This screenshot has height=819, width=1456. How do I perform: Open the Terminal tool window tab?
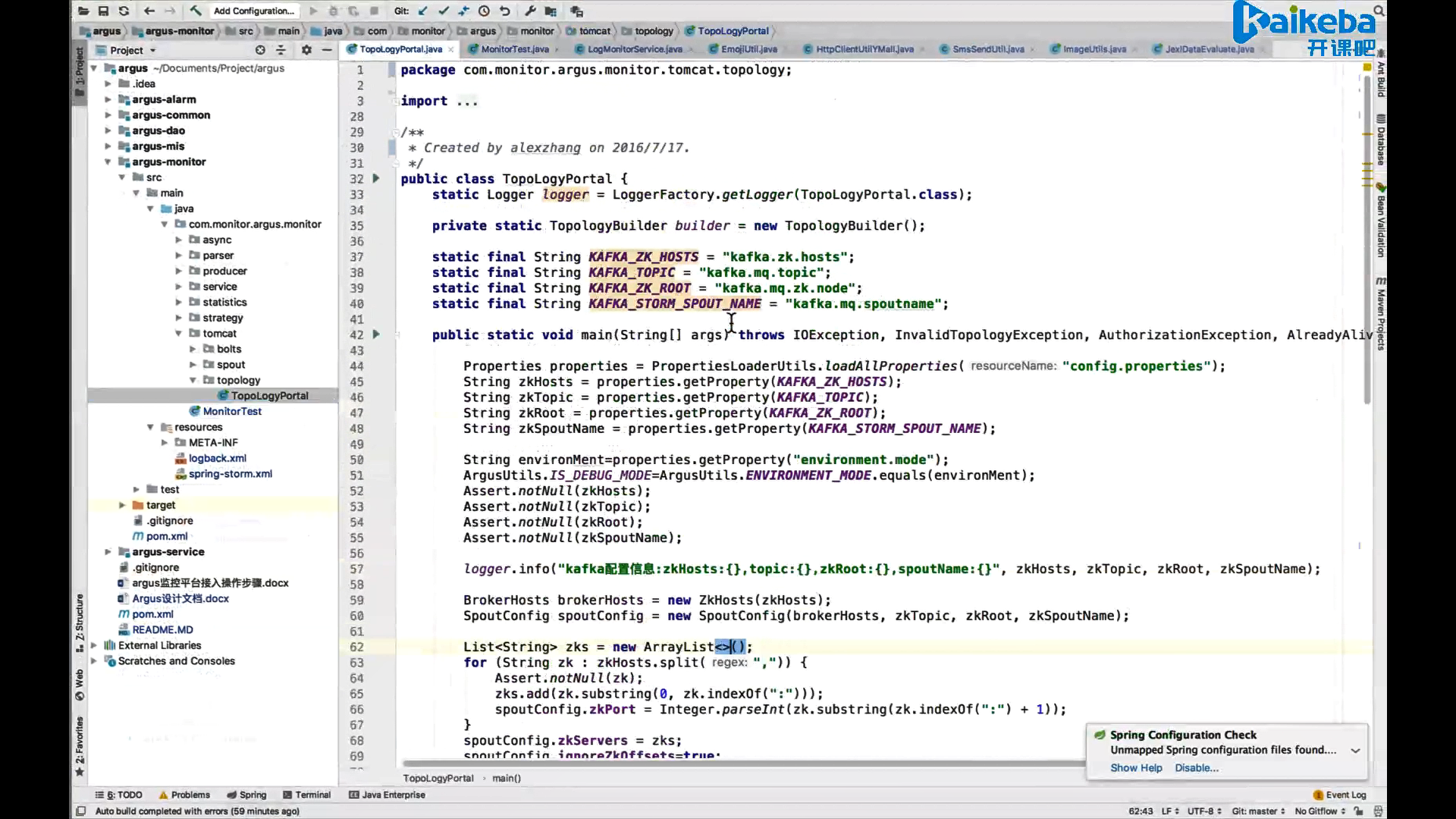pyautogui.click(x=307, y=795)
